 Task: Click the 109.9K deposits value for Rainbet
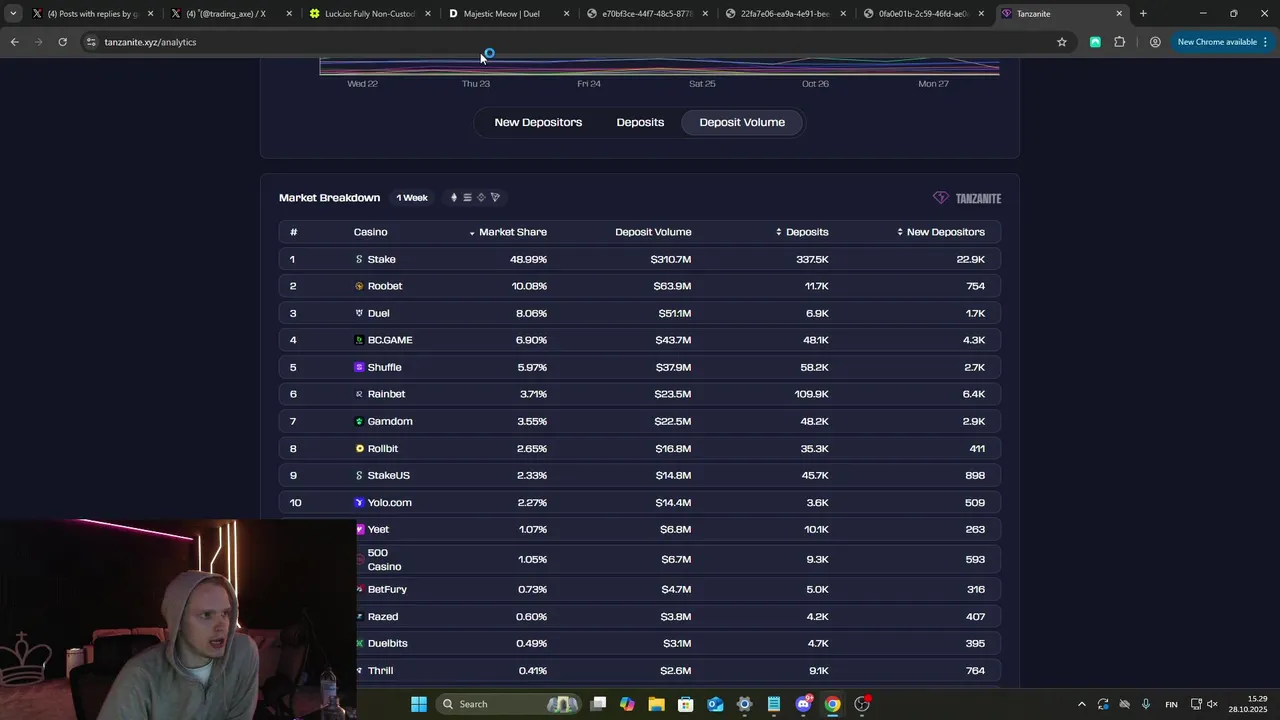point(810,394)
